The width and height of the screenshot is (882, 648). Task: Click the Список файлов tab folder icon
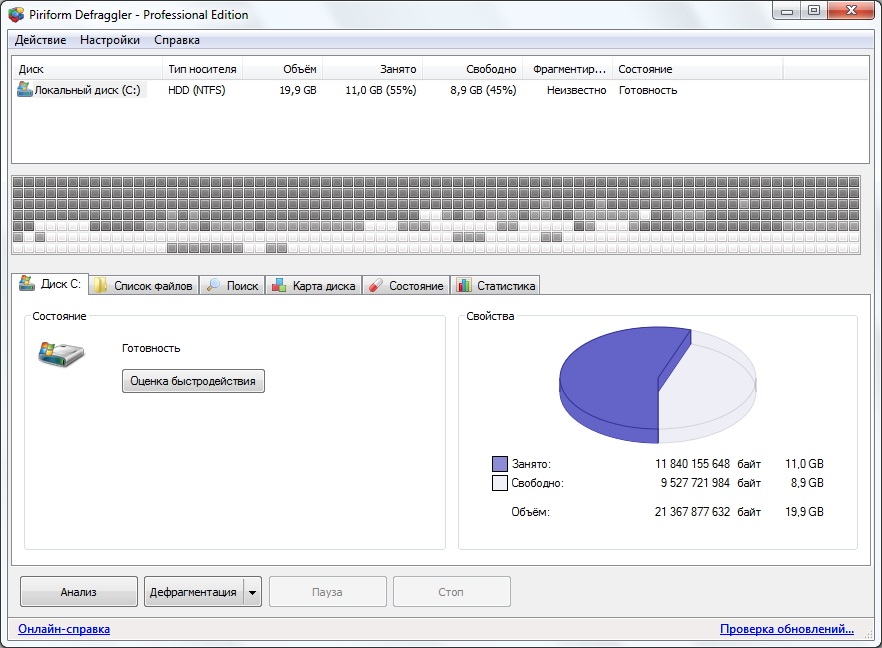101,286
